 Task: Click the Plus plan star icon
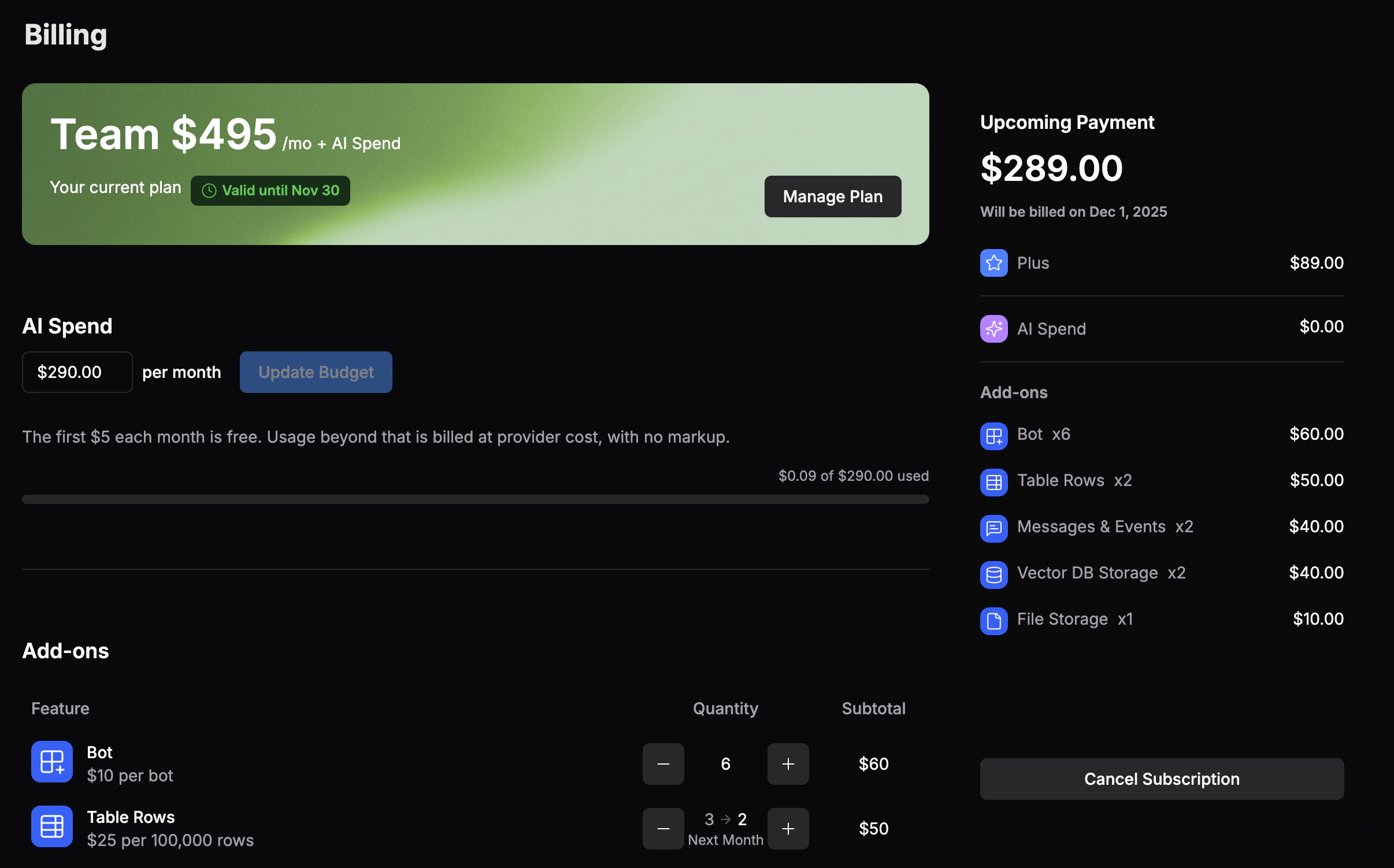[x=993, y=262]
